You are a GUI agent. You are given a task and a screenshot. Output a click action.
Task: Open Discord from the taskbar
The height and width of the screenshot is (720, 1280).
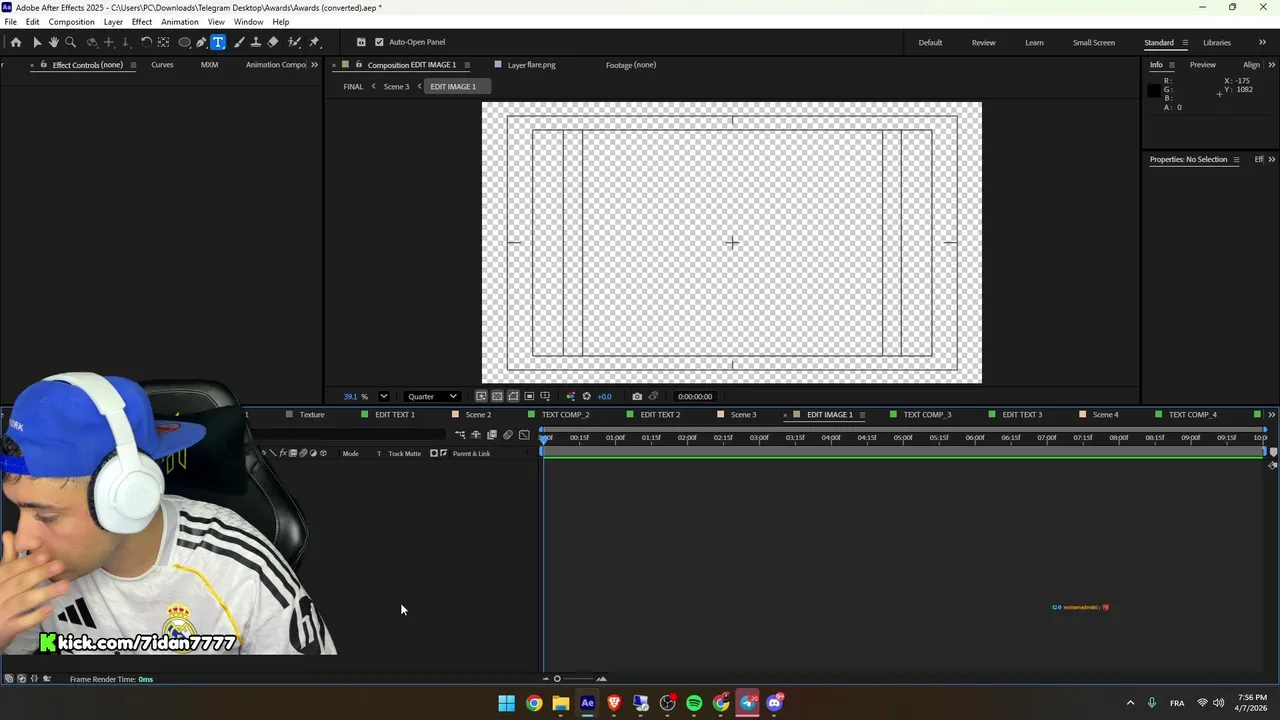click(774, 703)
